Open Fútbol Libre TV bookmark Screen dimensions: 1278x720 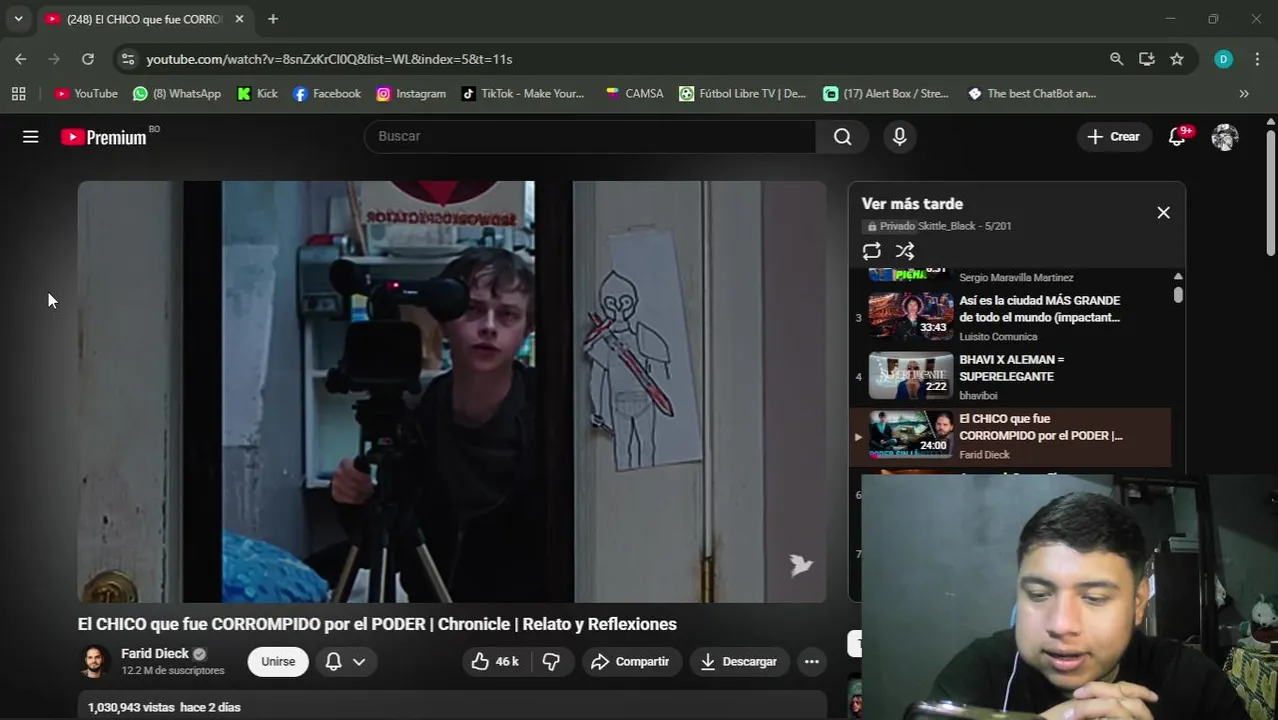point(743,93)
